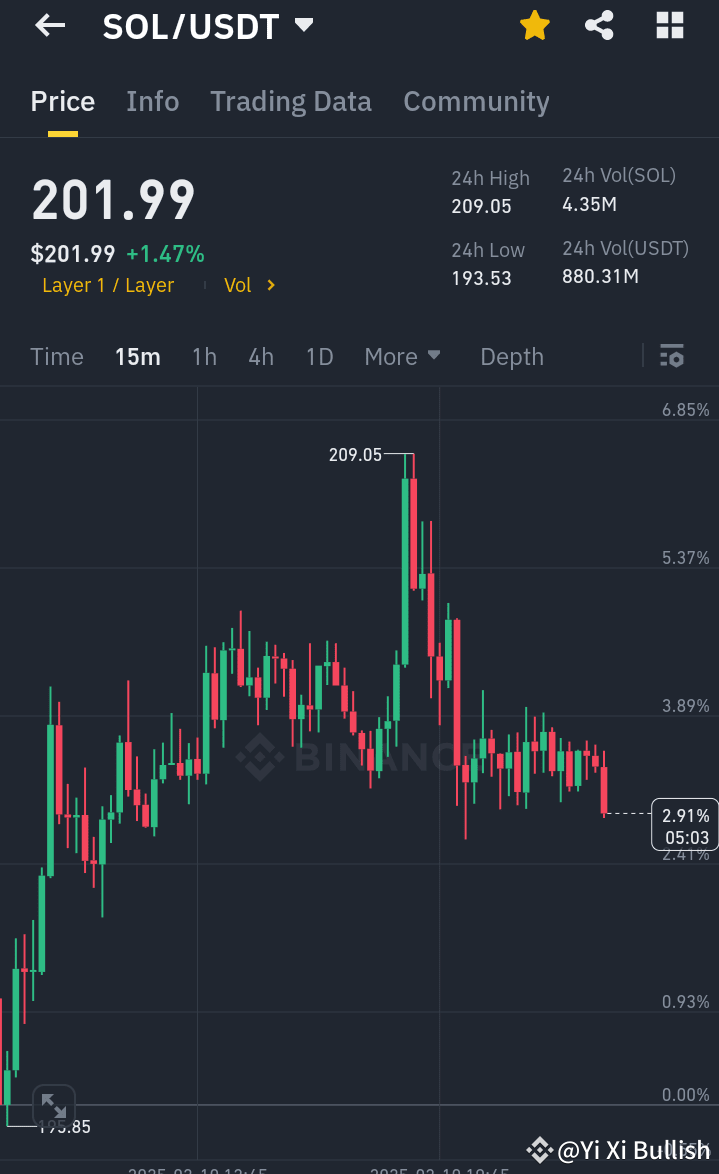
Task: Tap the star to favorite SOL/USDT
Action: point(535,26)
